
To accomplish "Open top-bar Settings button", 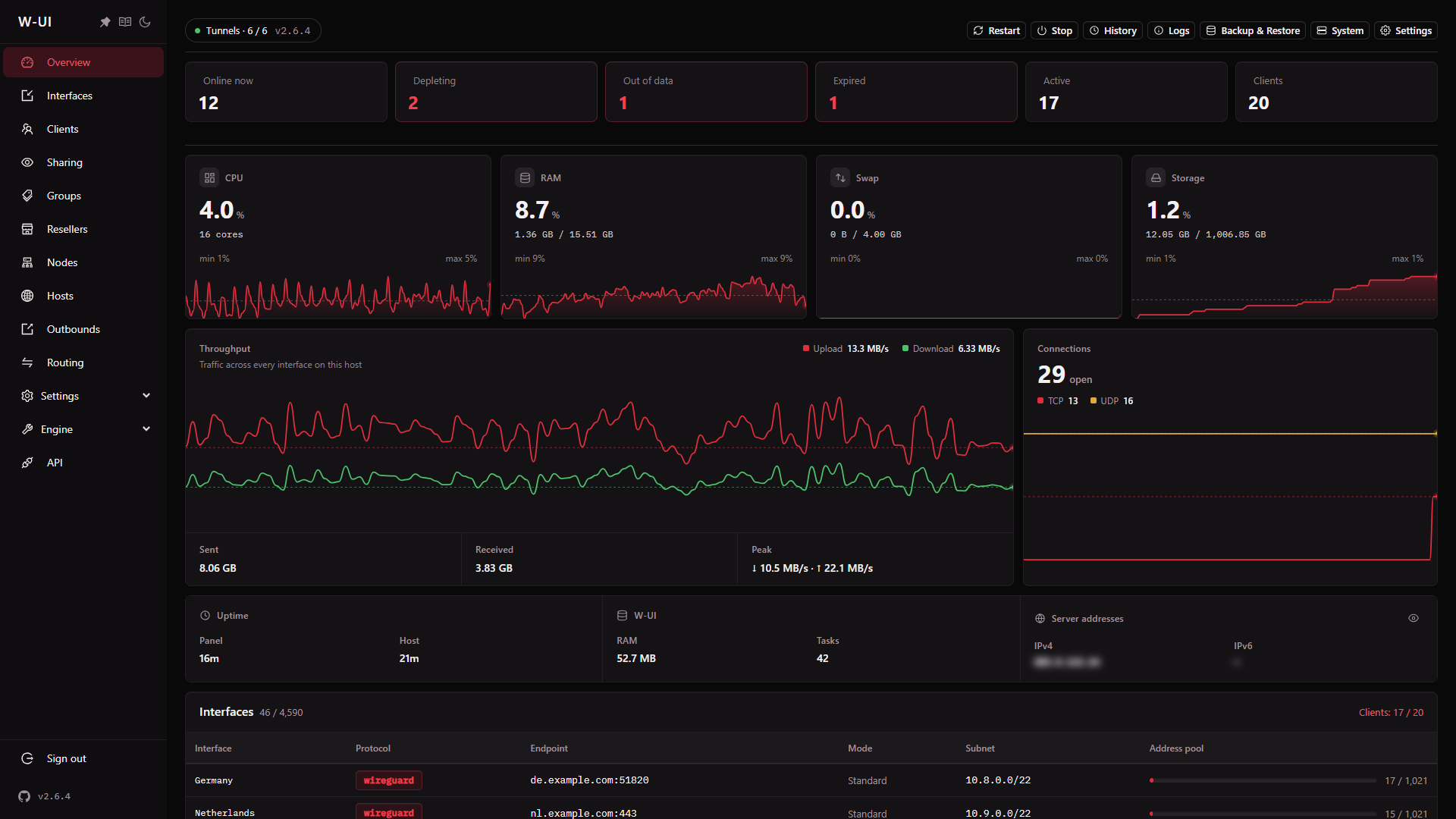I will [1405, 30].
